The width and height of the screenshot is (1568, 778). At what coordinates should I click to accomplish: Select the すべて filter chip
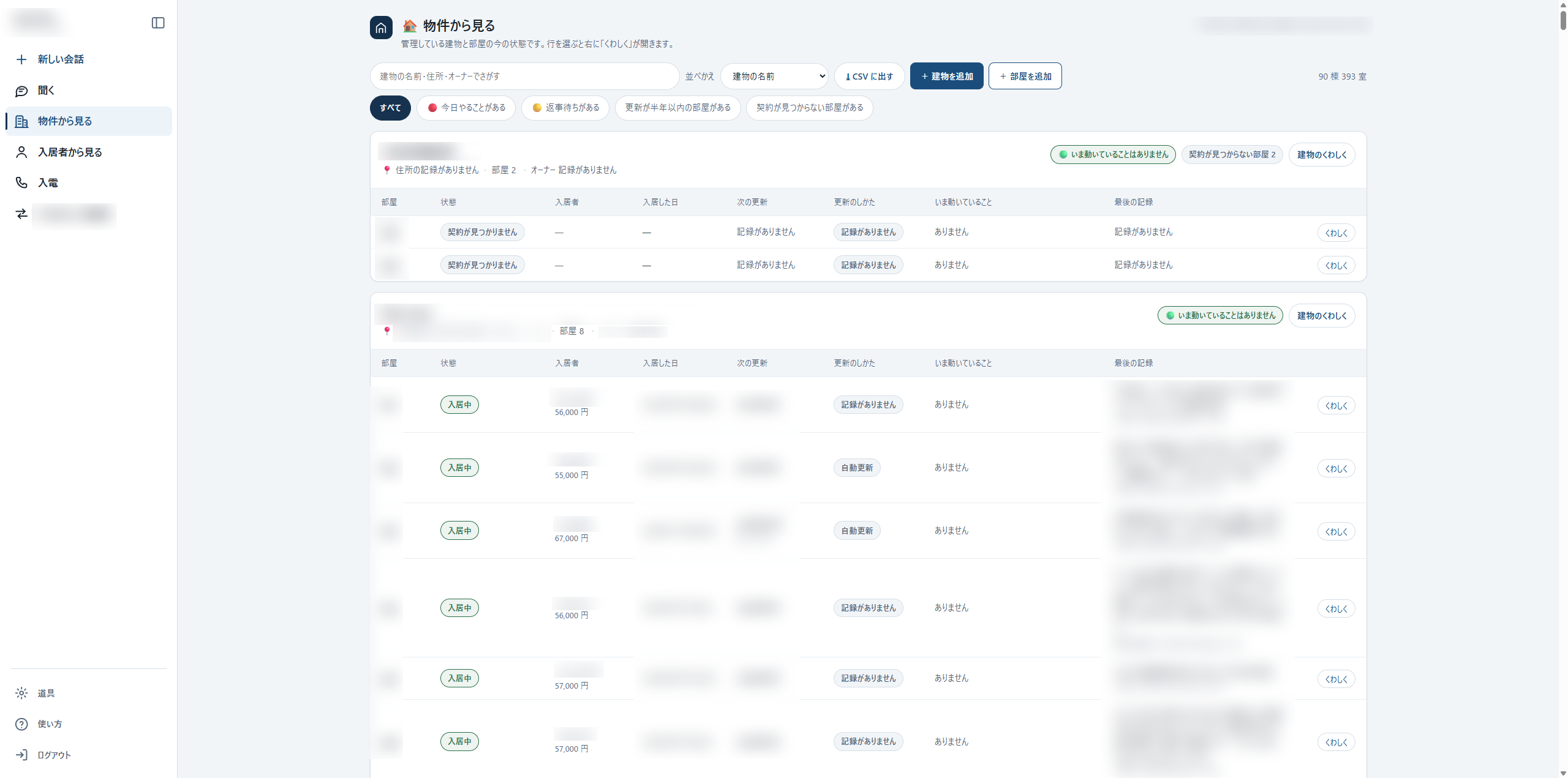(x=390, y=108)
